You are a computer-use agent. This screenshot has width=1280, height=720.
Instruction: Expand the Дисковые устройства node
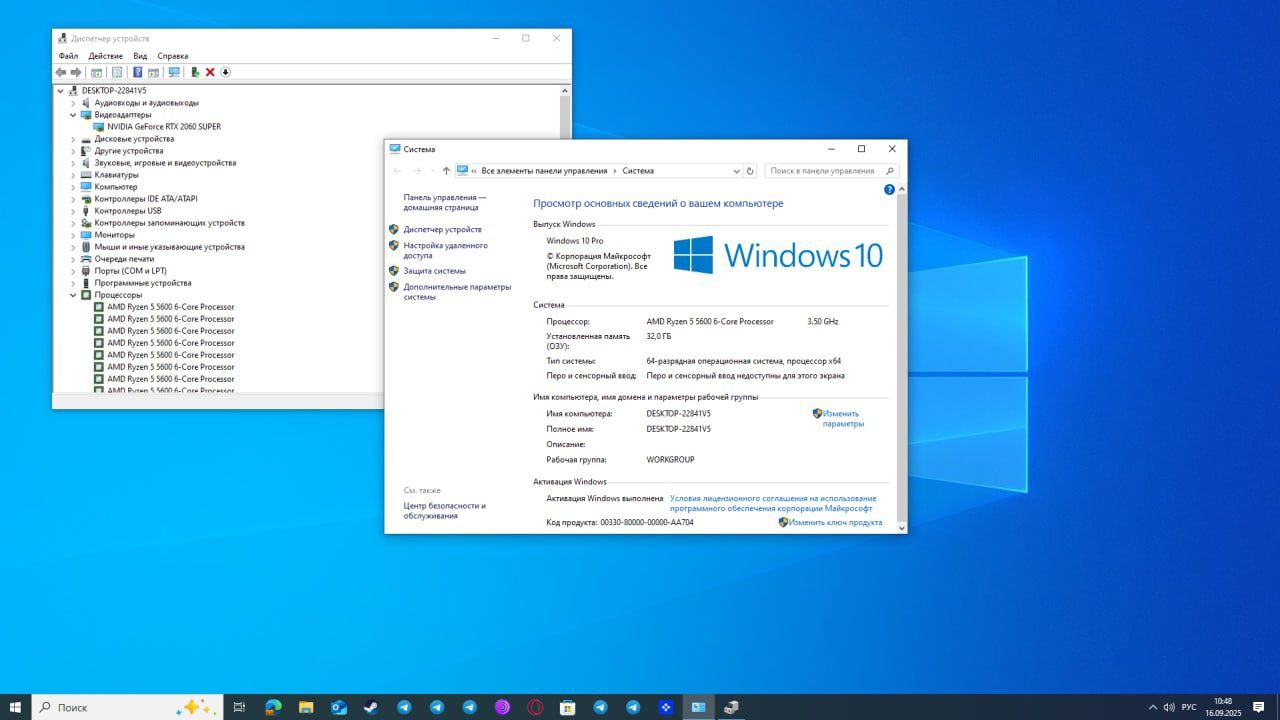tap(73, 139)
